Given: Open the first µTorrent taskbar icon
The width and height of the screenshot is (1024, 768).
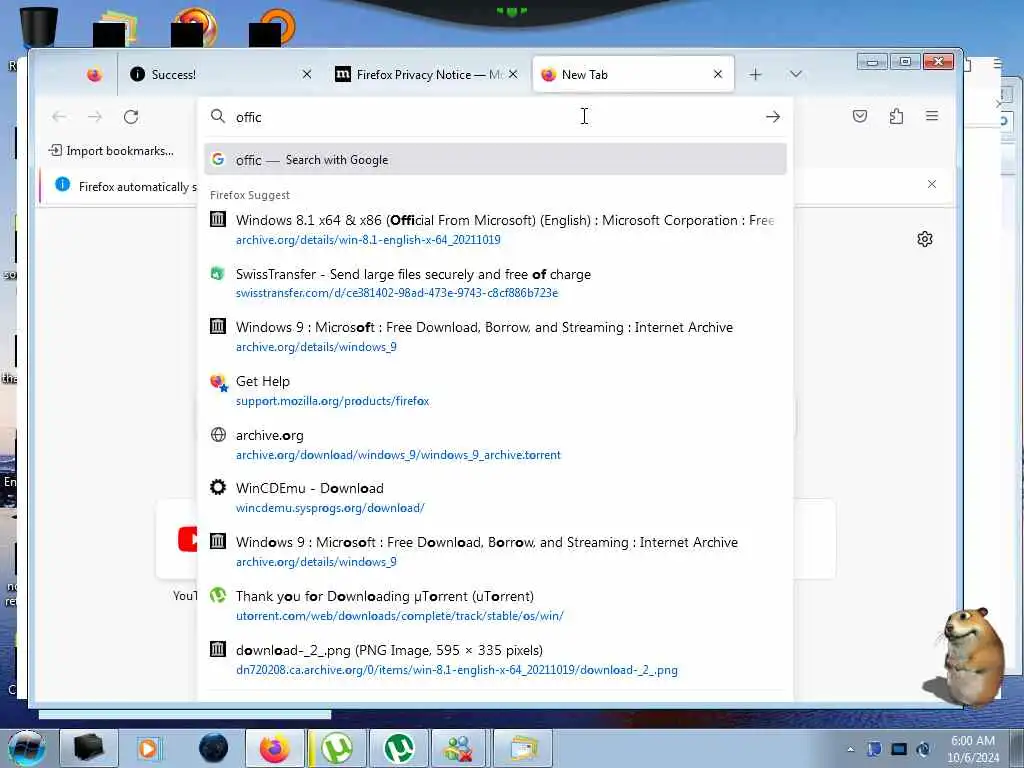Looking at the screenshot, I should pyautogui.click(x=337, y=748).
